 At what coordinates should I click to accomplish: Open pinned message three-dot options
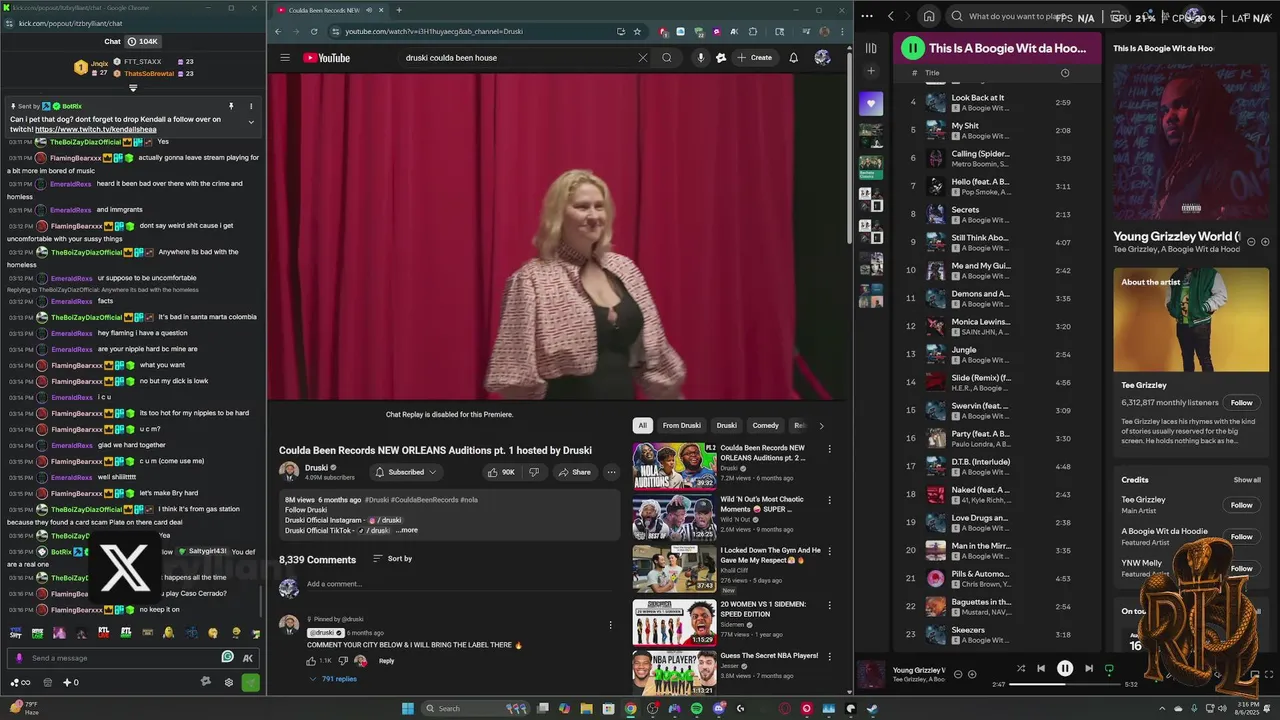251,106
